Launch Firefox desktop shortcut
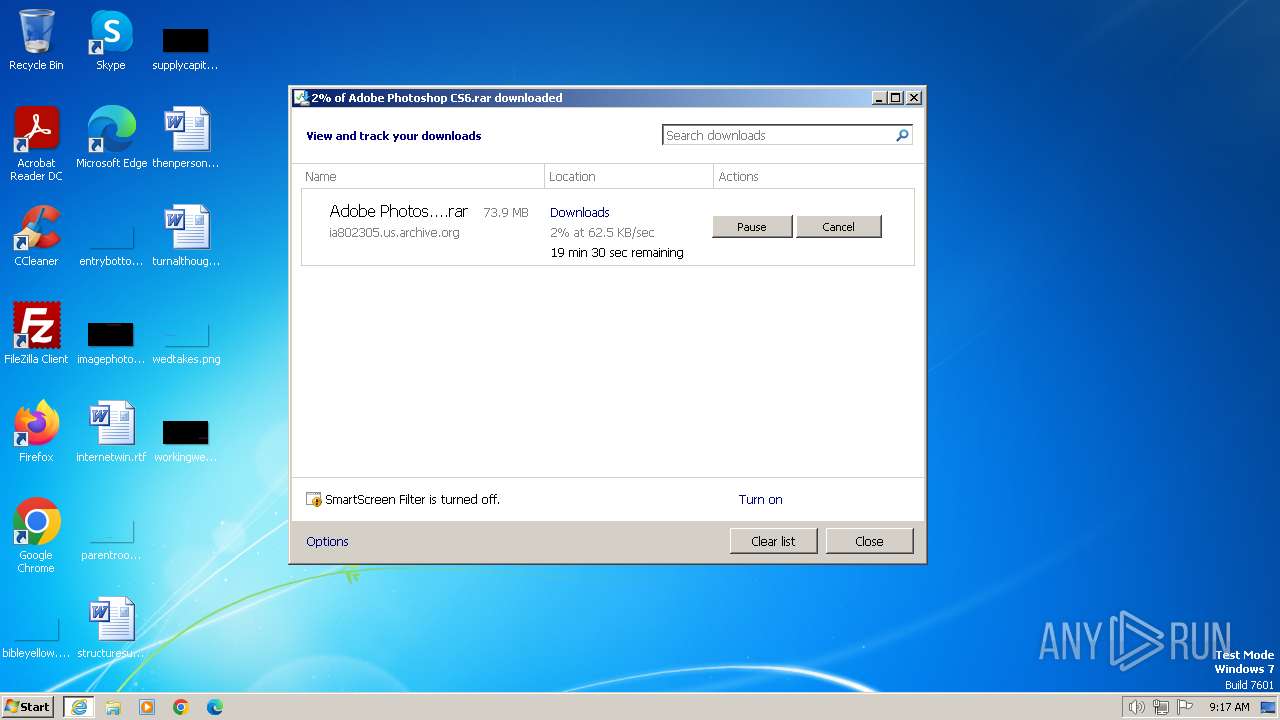The height and width of the screenshot is (720, 1280). 36,432
